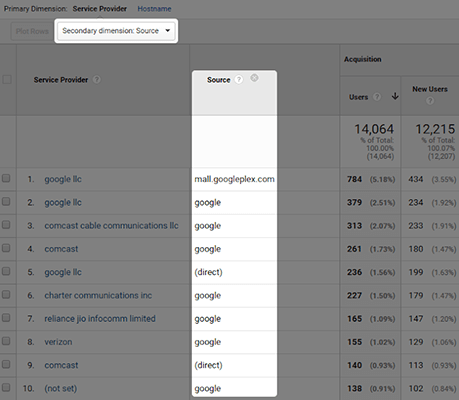Sort by the Service Provider column header
This screenshot has height=400, width=459.
[x=61, y=80]
